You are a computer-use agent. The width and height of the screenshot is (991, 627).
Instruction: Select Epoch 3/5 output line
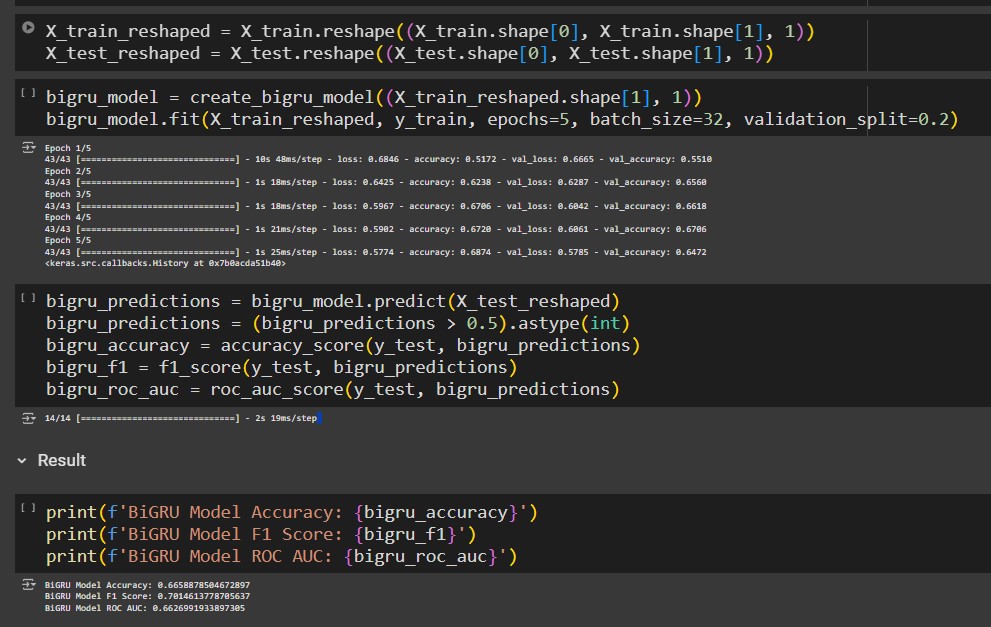(68, 194)
